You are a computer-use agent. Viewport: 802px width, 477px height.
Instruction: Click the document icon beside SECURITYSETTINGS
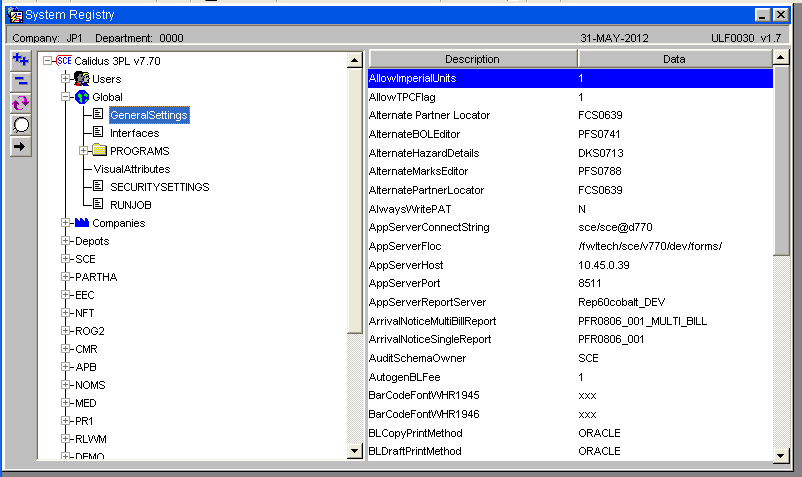pos(98,186)
